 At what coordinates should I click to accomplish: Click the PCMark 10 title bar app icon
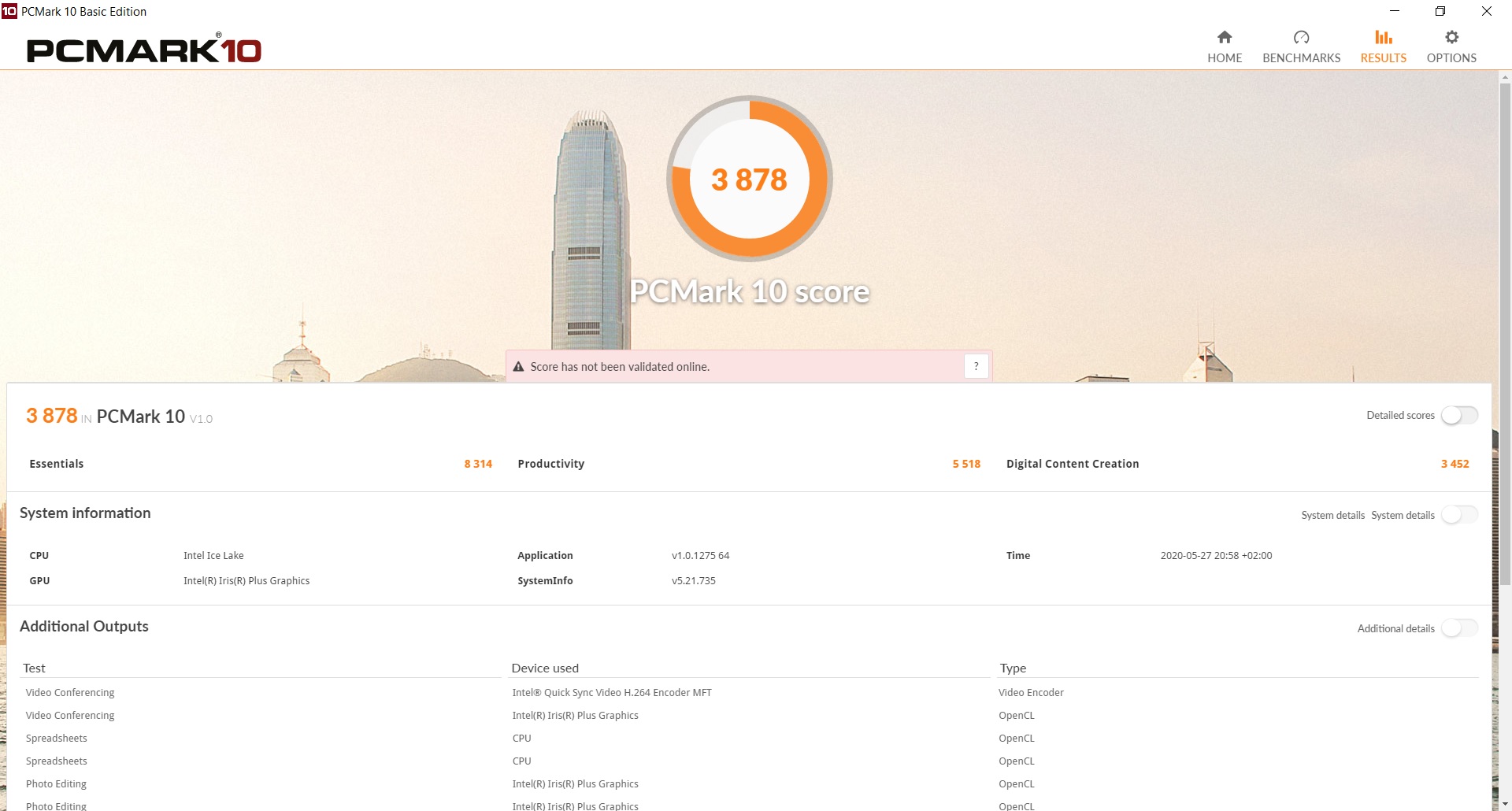tap(9, 11)
